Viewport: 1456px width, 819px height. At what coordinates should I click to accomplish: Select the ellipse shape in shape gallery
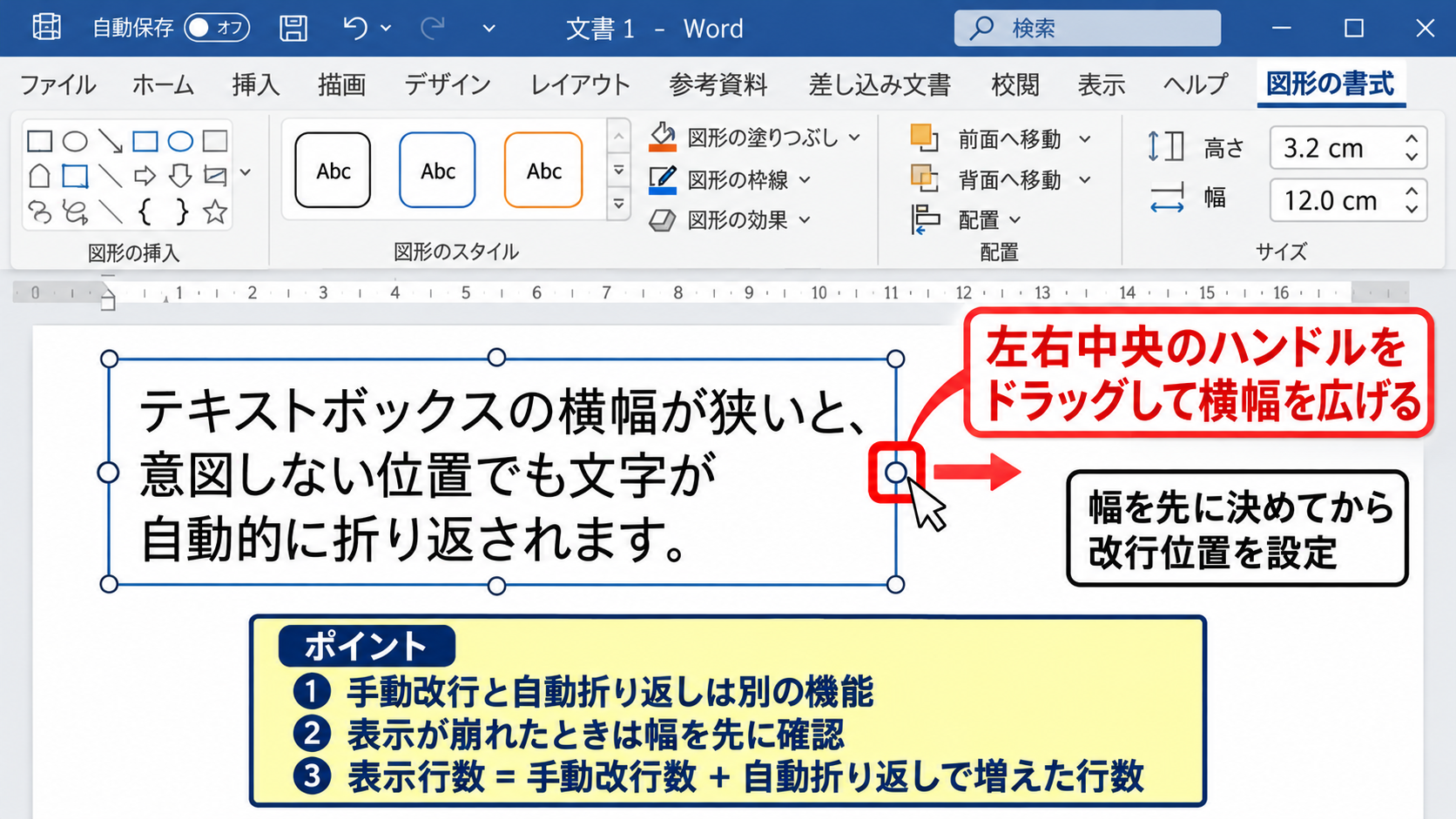point(76,140)
